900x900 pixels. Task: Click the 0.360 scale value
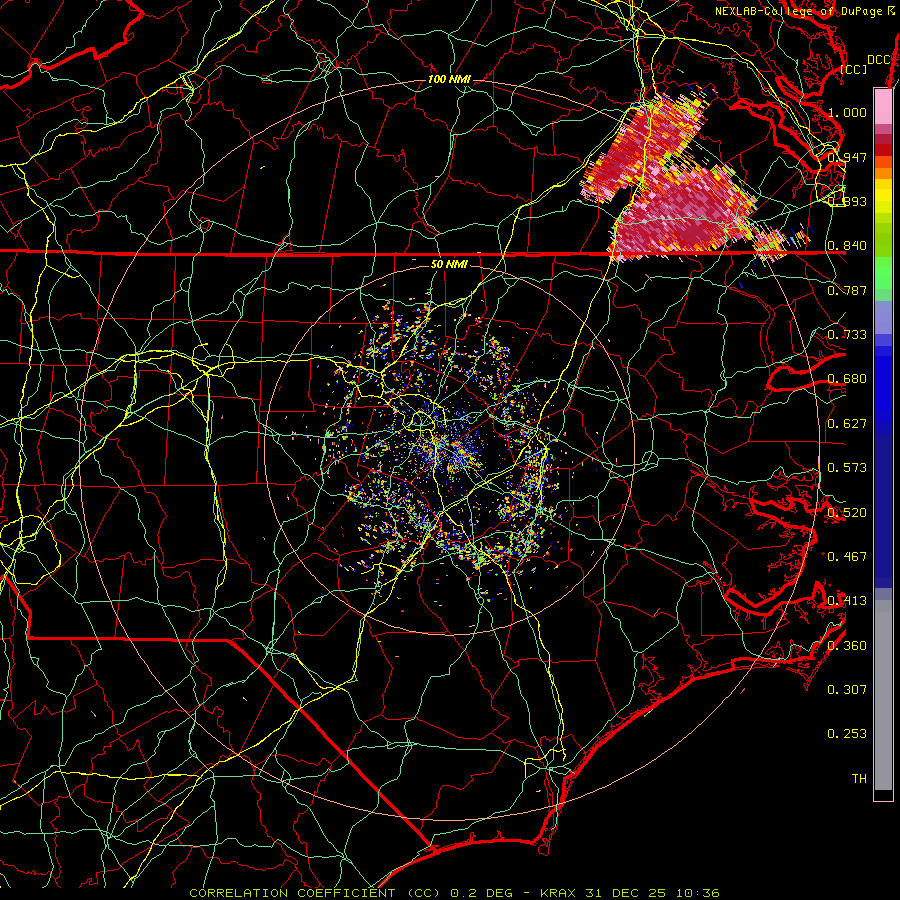pyautogui.click(x=847, y=646)
